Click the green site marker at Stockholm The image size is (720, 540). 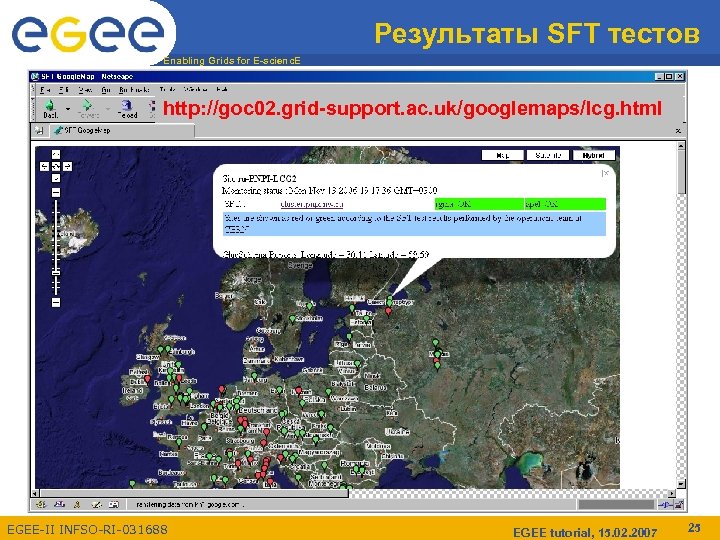point(292,318)
